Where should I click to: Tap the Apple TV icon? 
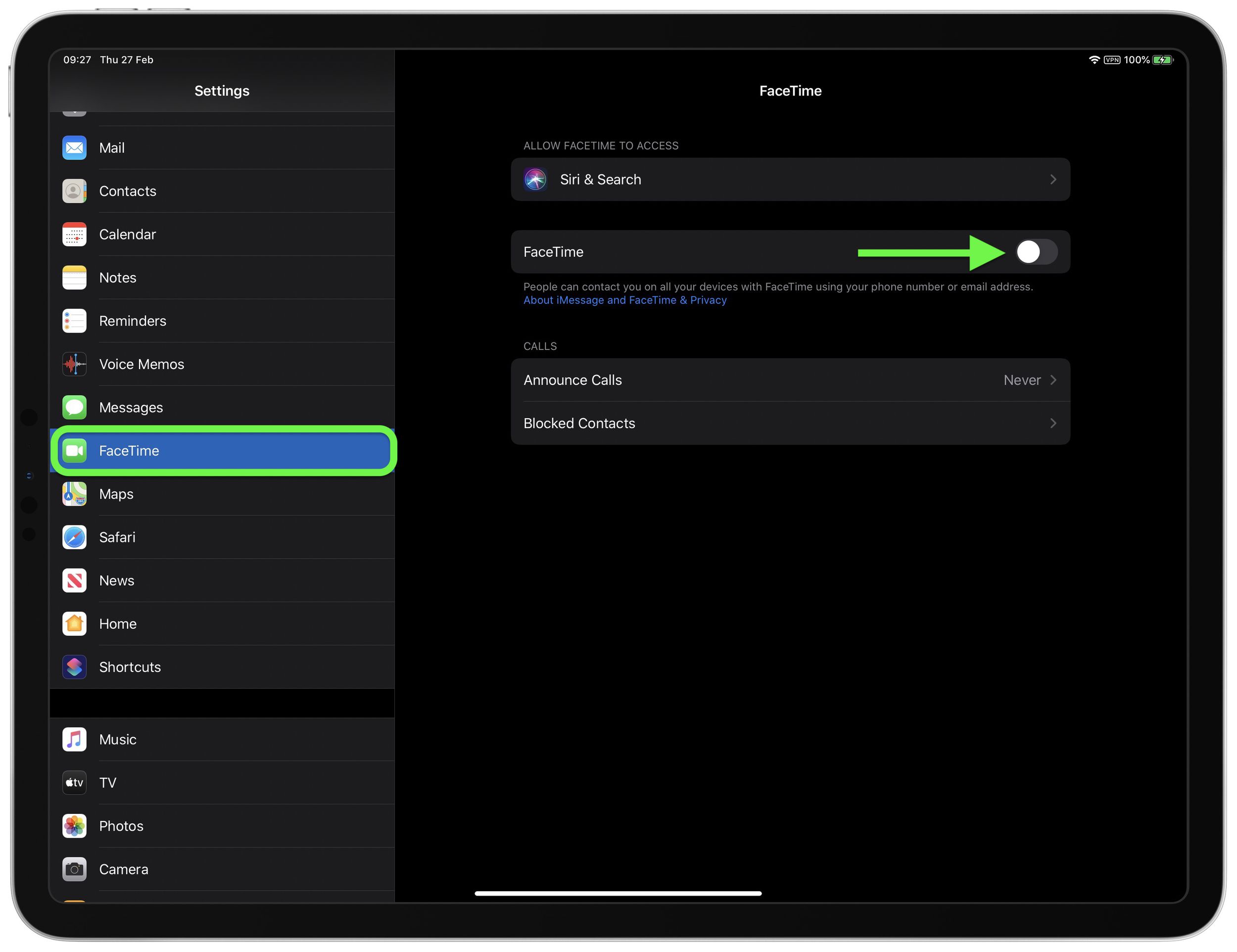pyautogui.click(x=74, y=783)
